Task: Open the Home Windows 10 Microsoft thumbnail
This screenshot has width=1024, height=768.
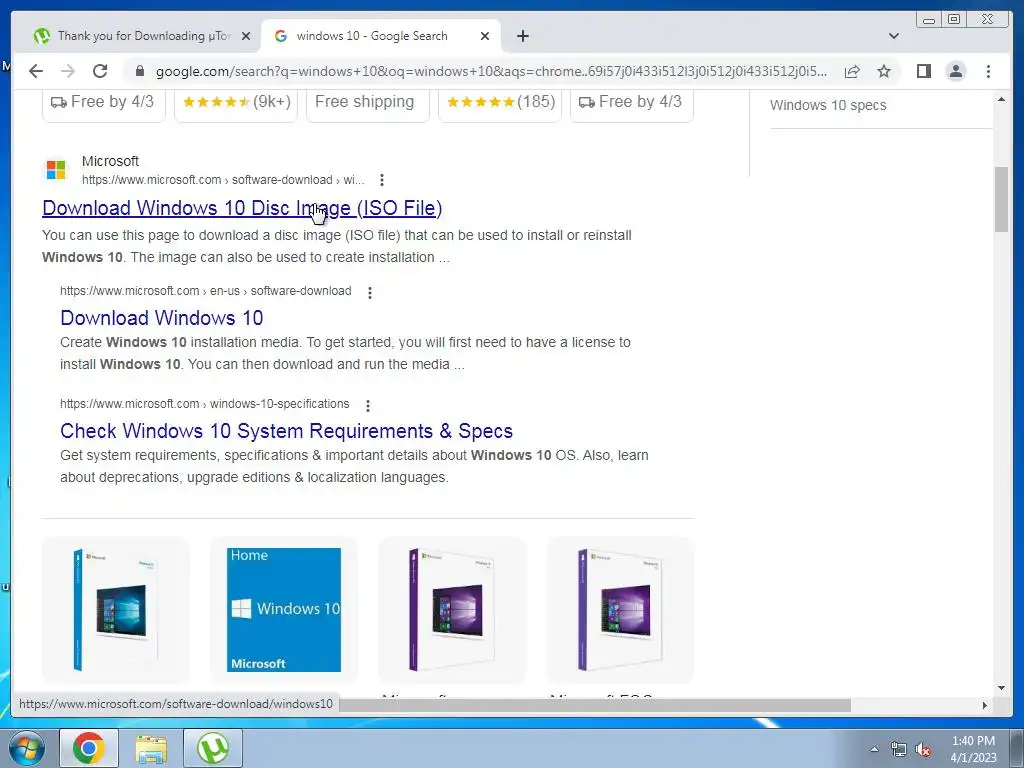Action: click(x=284, y=609)
